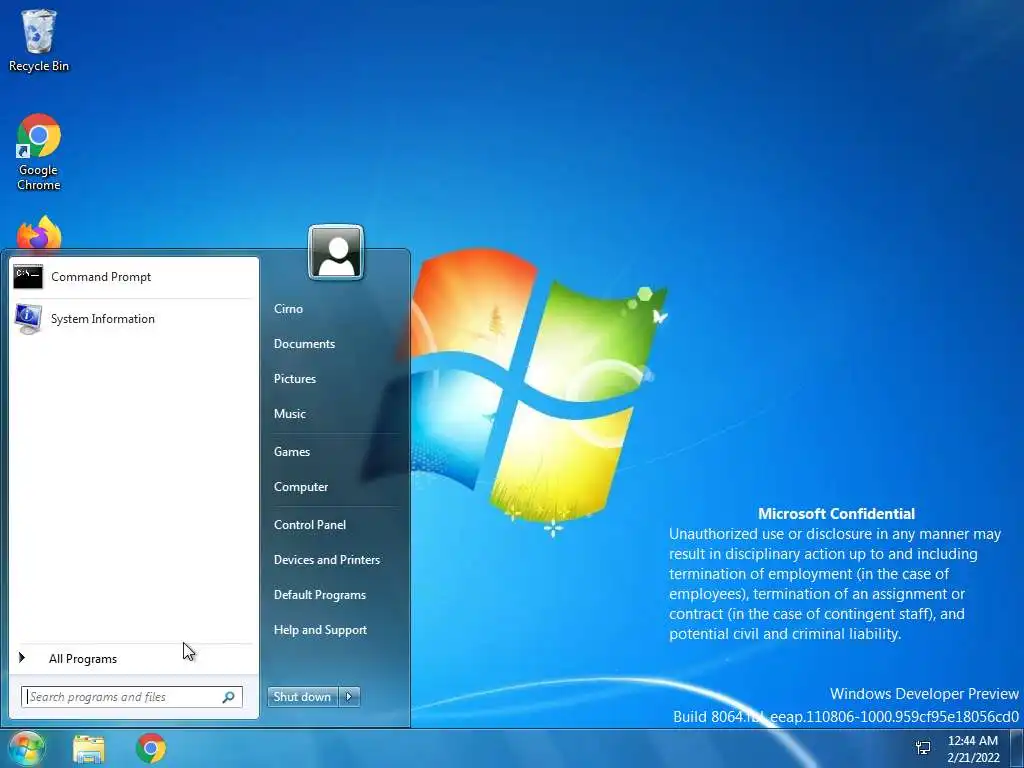
Task: Launch Google Chrome from the desktop shortcut
Action: [39, 152]
